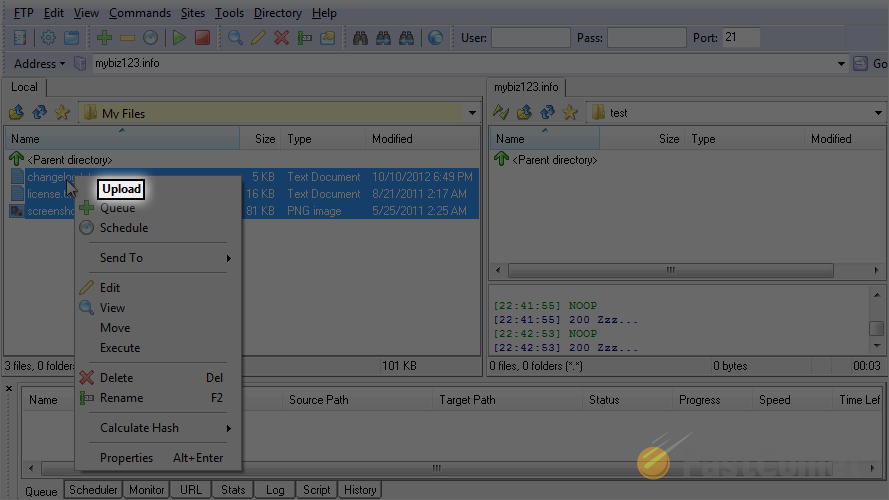The image size is (889, 500).
Task: Click the clock Schedule toolbar icon
Action: click(x=150, y=38)
